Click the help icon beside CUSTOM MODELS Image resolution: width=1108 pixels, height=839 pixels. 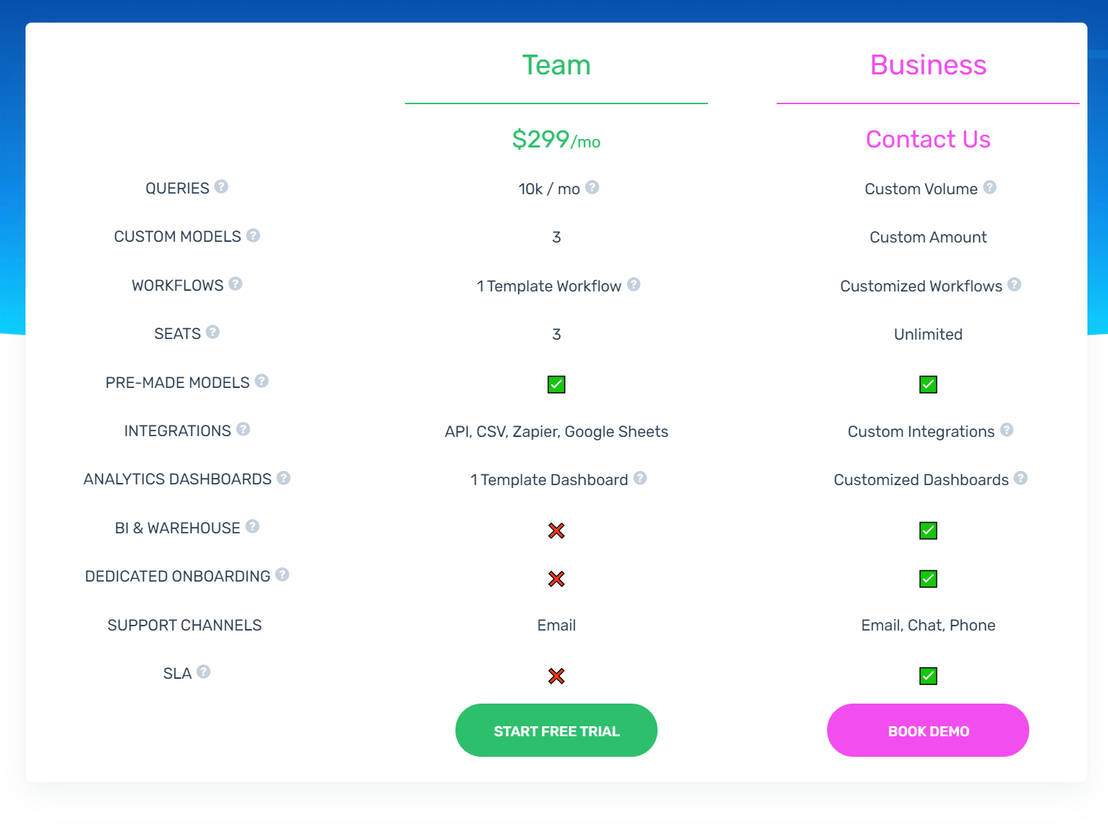click(253, 236)
